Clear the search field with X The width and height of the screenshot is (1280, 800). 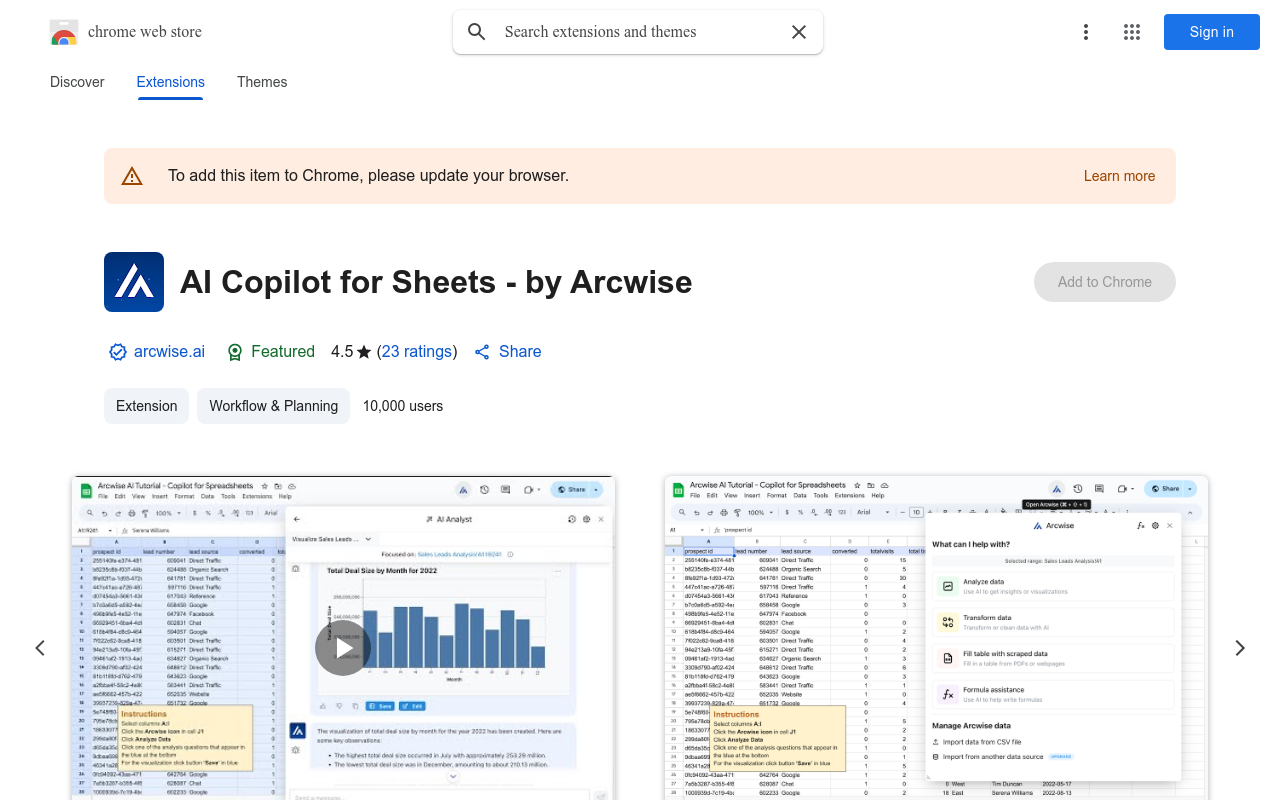point(799,32)
